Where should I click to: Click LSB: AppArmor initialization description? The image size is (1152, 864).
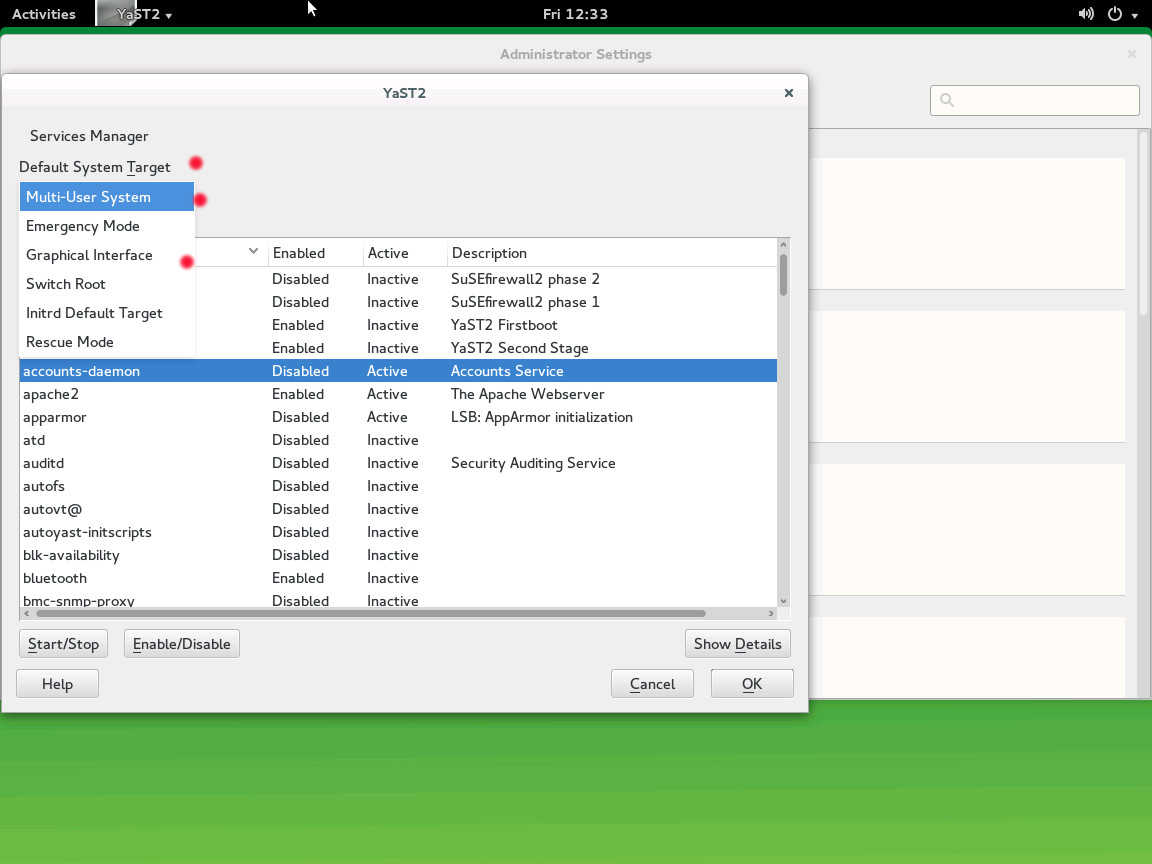coord(541,417)
